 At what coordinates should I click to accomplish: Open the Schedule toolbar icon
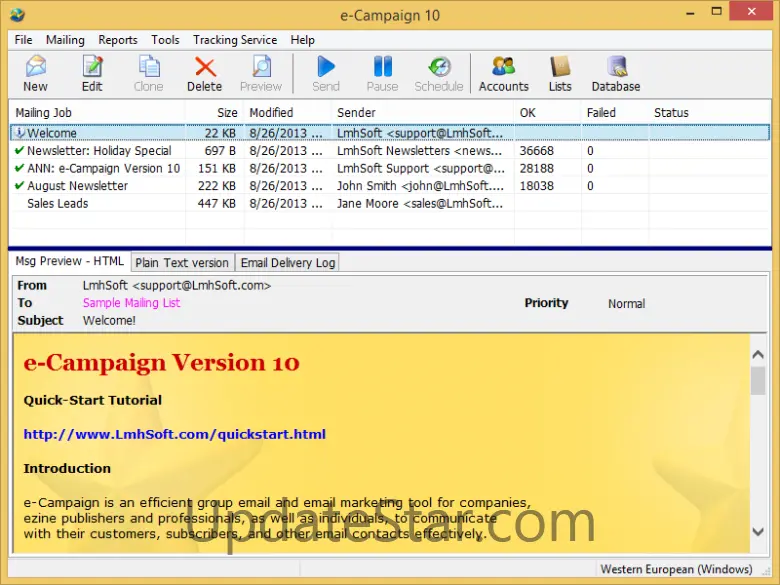click(439, 74)
